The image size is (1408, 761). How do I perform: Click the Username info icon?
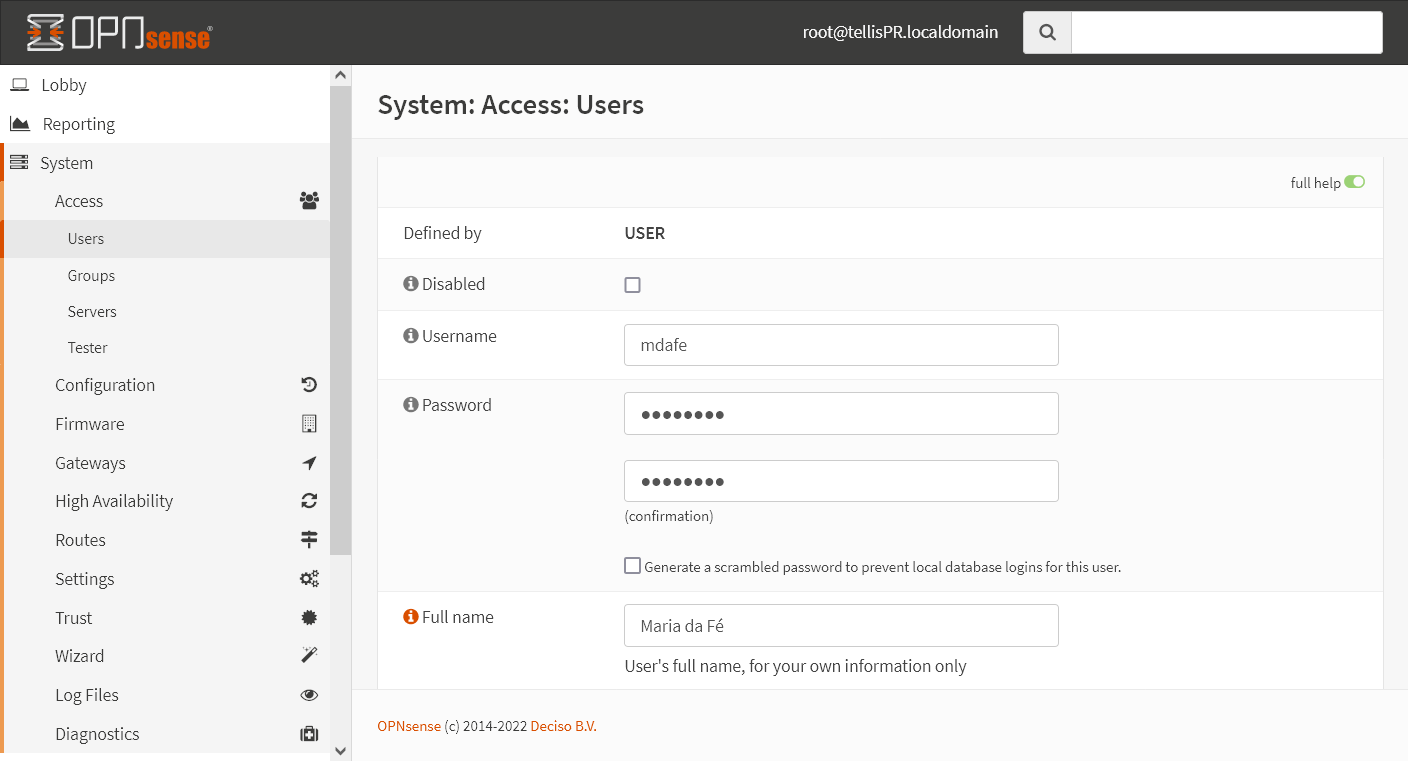[410, 336]
